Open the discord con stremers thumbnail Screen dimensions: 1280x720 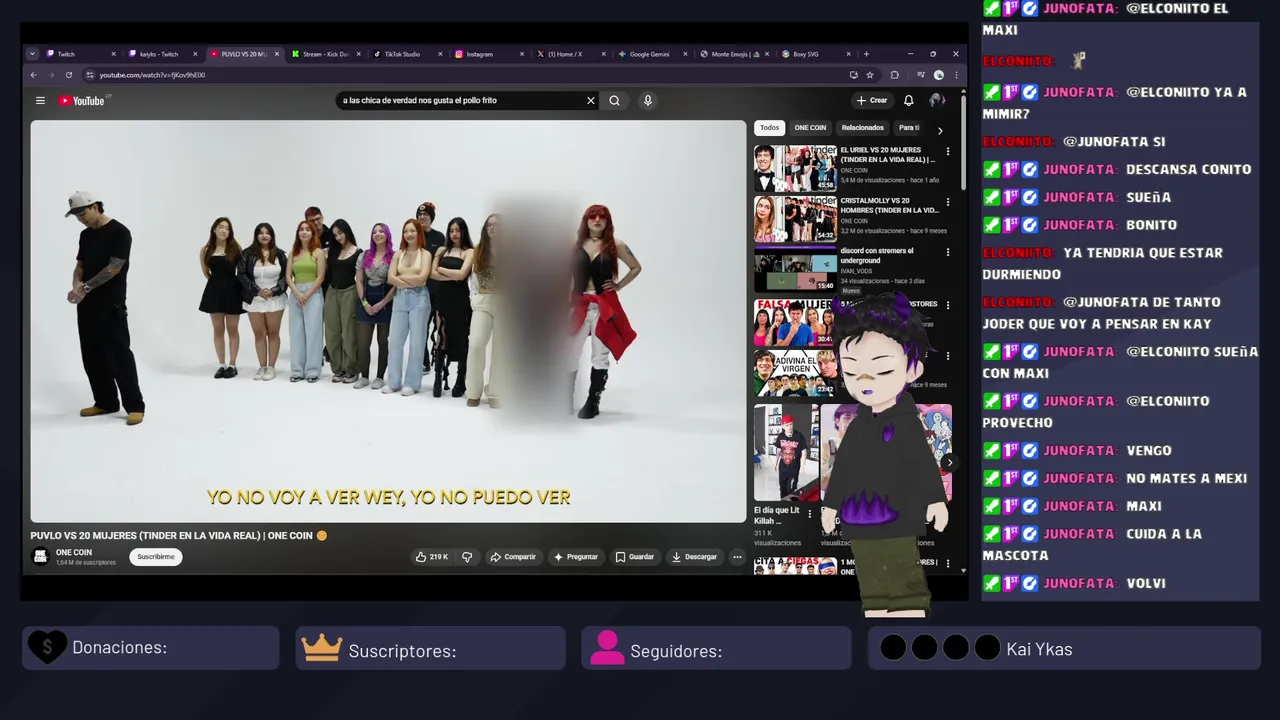tap(795, 269)
